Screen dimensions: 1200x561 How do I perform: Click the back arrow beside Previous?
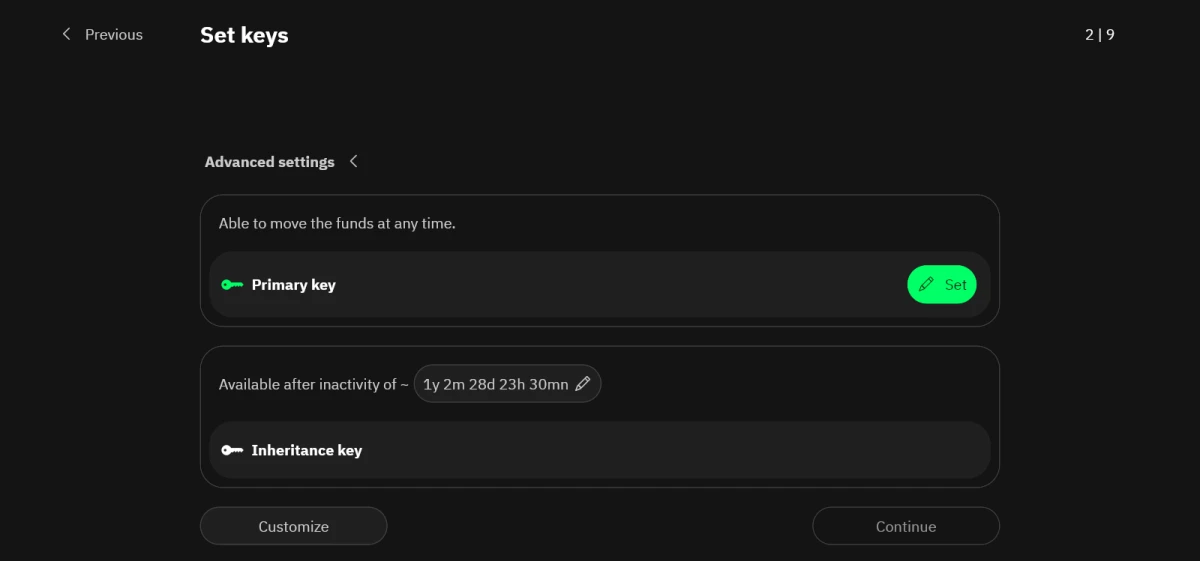click(x=67, y=34)
